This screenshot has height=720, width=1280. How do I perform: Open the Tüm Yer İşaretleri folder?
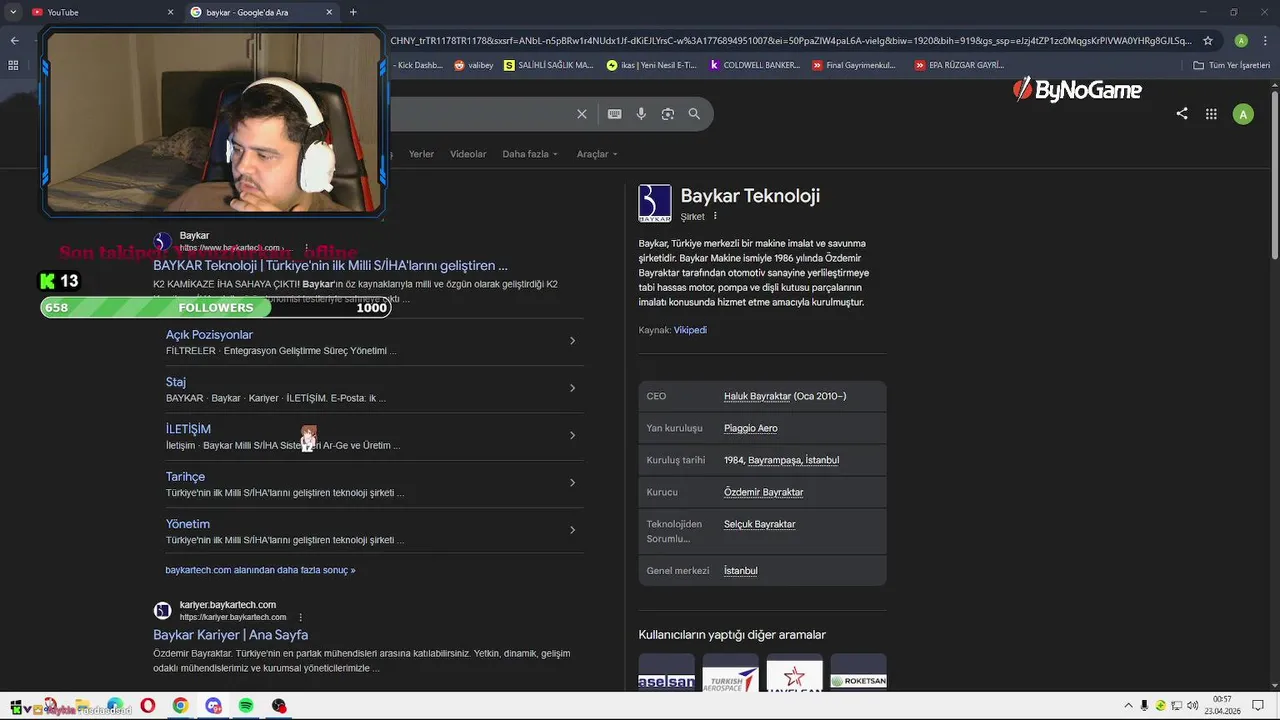coord(1231,65)
